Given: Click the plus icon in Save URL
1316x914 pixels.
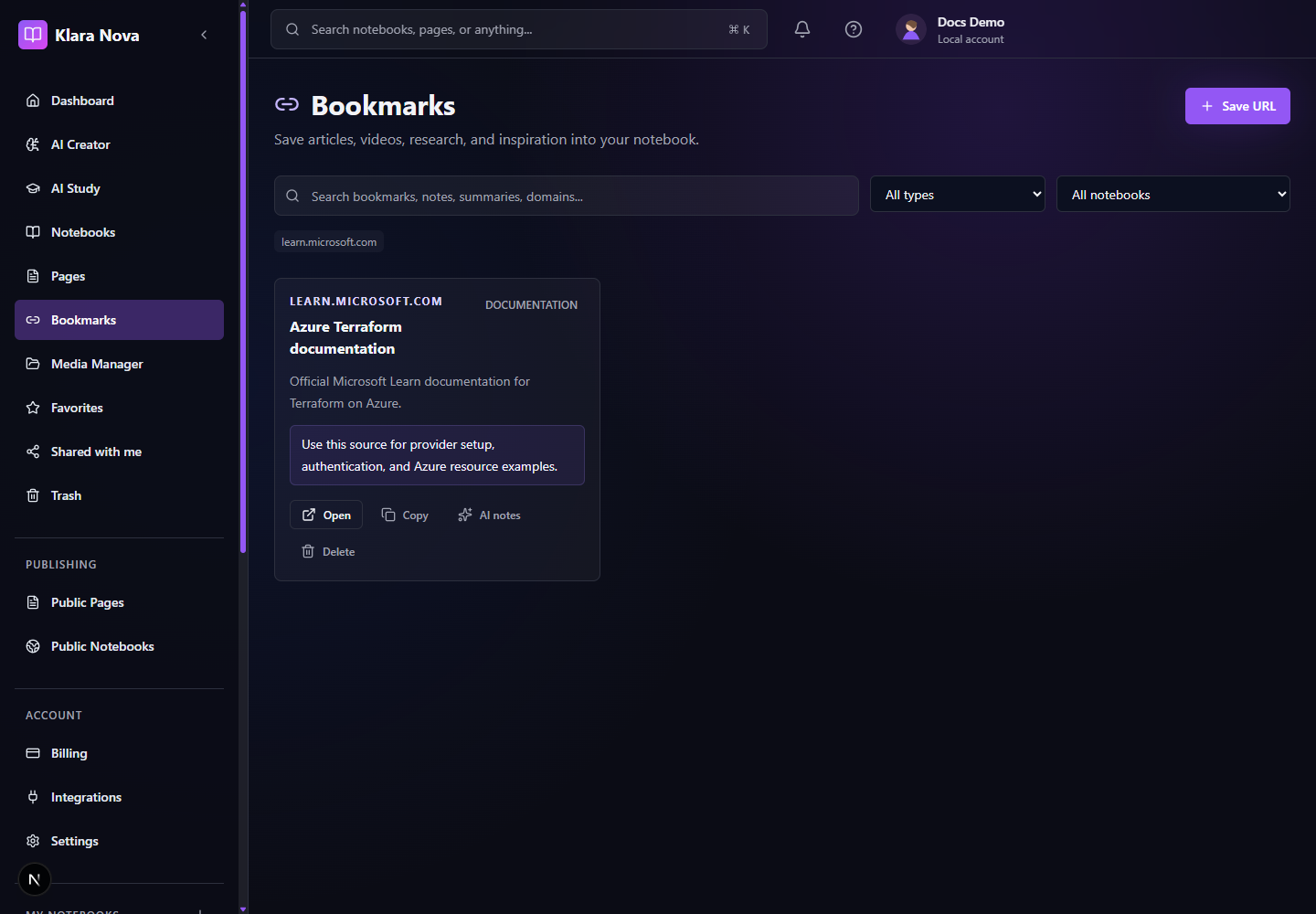Looking at the screenshot, I should (x=1207, y=106).
